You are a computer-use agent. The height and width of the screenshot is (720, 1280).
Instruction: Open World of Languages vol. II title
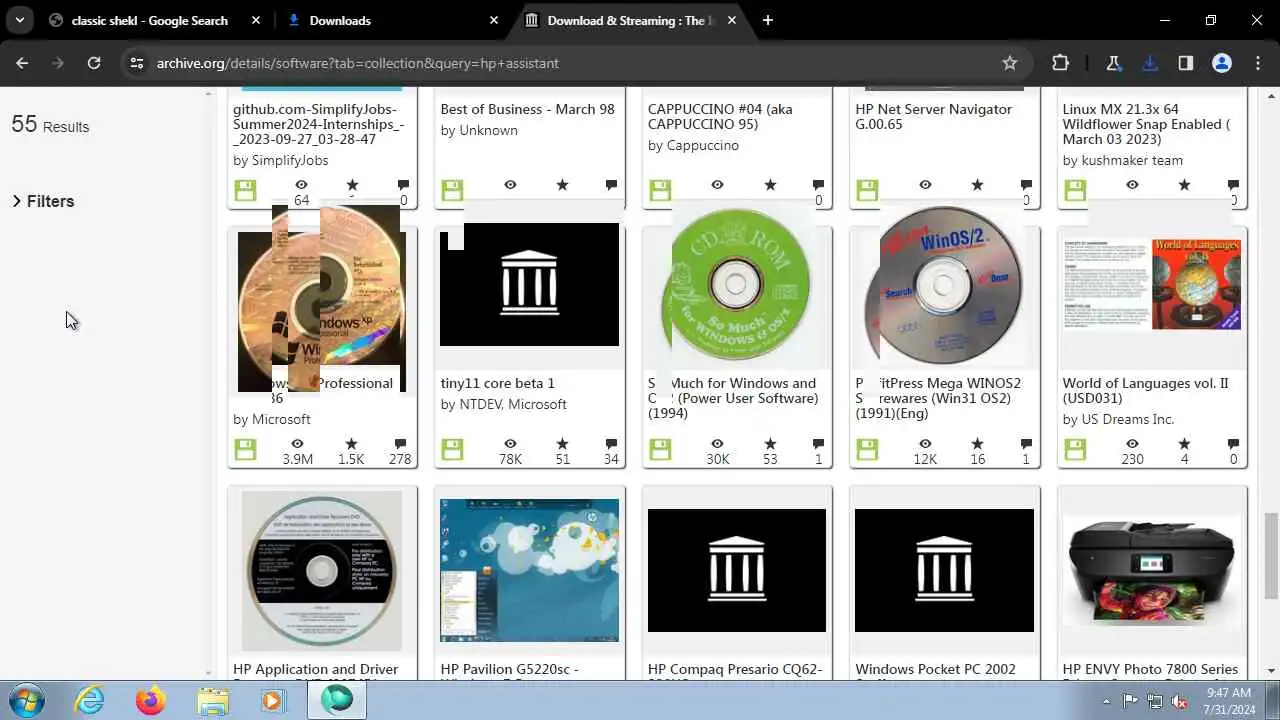pos(1146,390)
